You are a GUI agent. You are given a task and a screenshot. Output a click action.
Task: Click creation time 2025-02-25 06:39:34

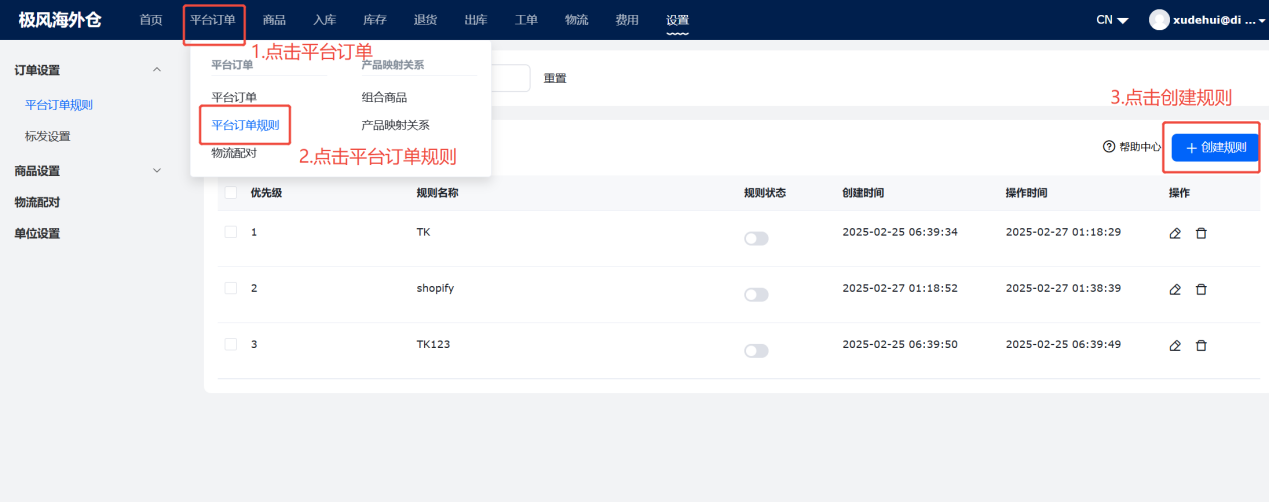pyautogui.click(x=900, y=232)
